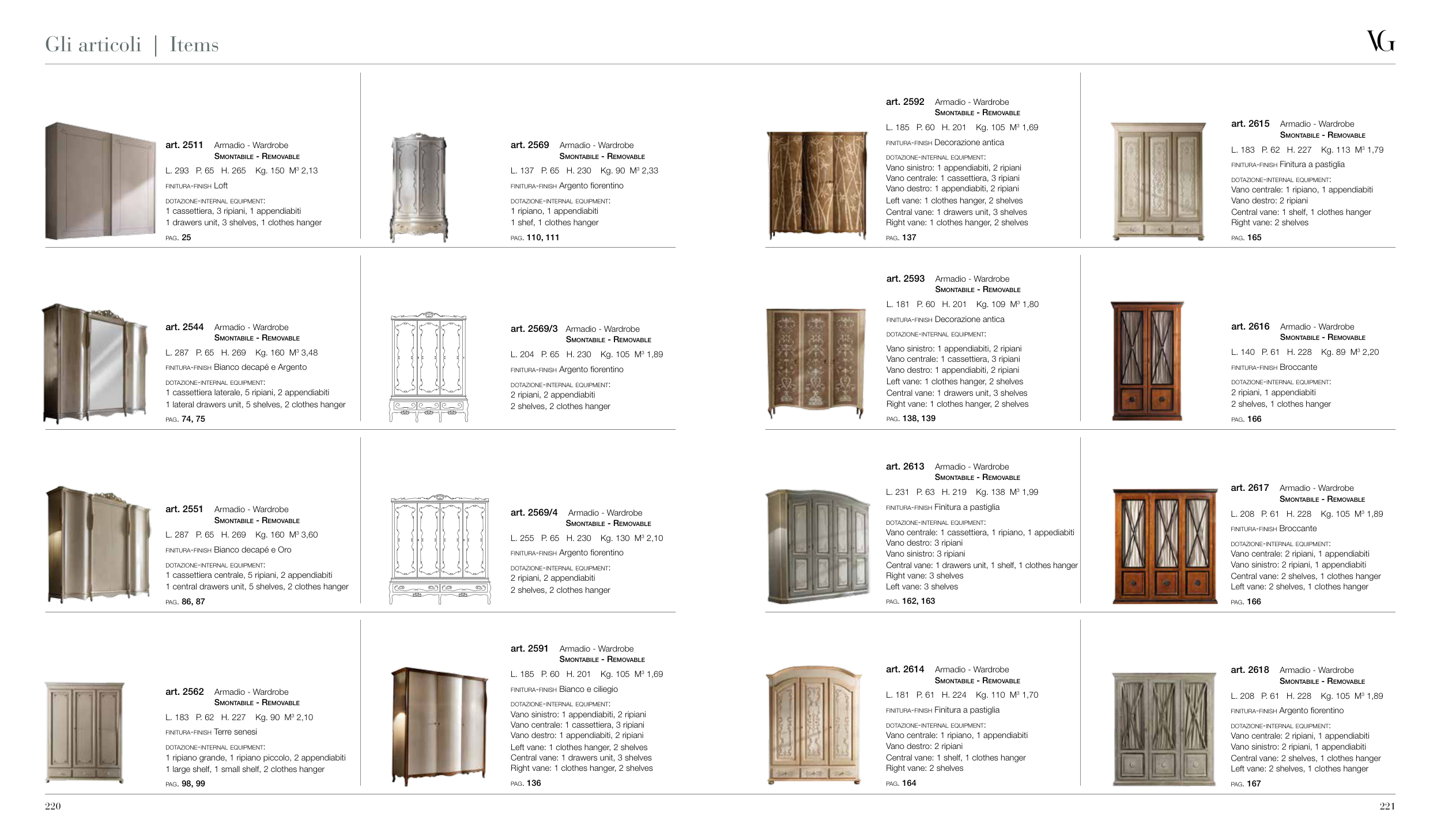
Task: Open the art. 2591 Bianco e ciliegio wardrobe picture
Action: point(440,726)
